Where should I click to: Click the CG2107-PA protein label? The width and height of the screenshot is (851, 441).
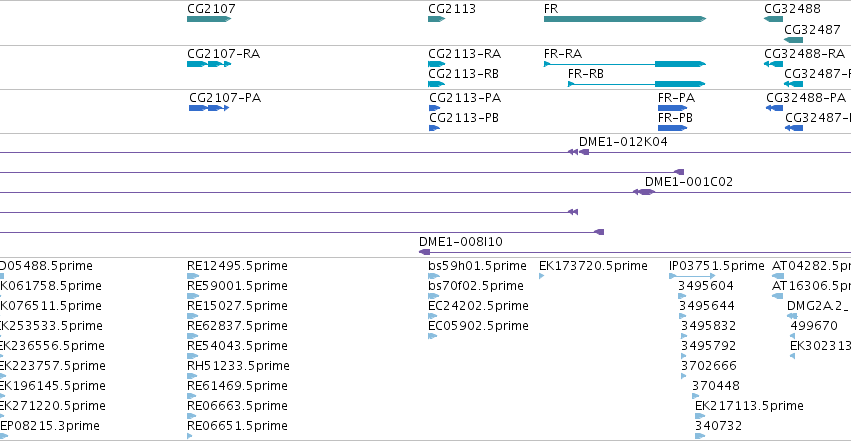(225, 98)
